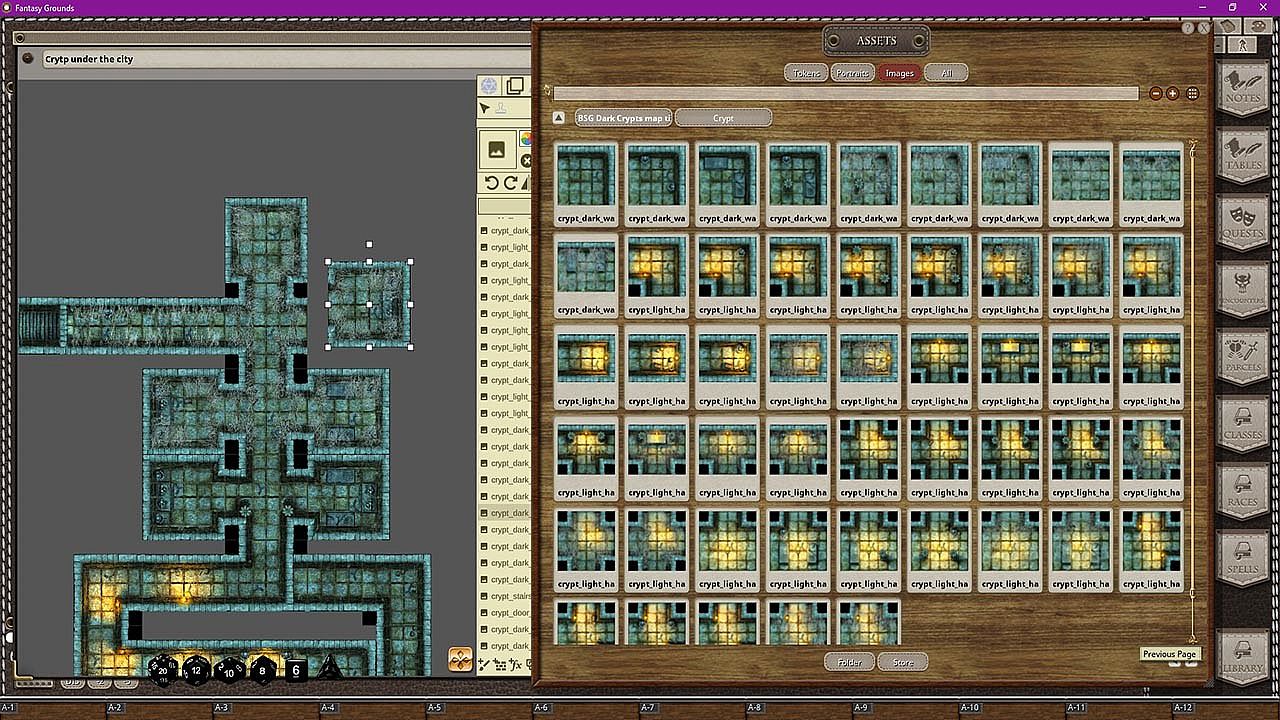Click the A-3 hotkey slot
This screenshot has height=720, width=1280.
pyautogui.click(x=266, y=710)
